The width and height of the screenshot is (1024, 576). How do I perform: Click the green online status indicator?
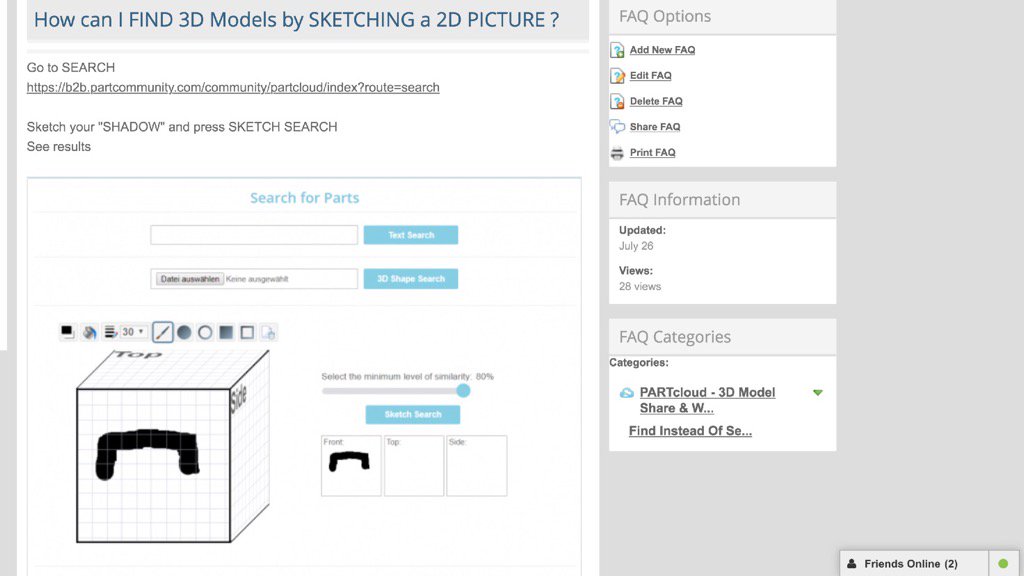pos(1003,564)
